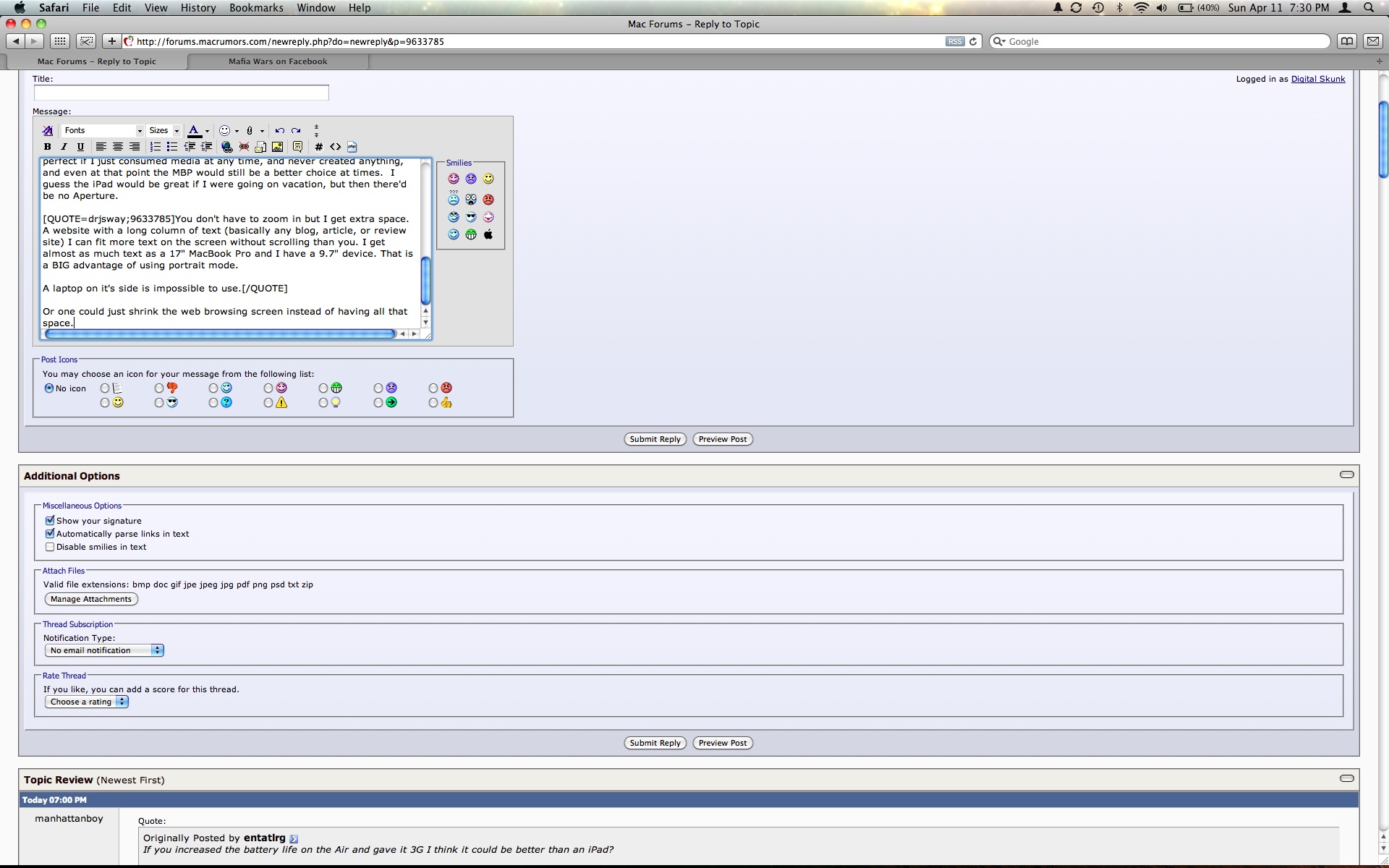Insert the red angry face smilie

pyautogui.click(x=488, y=200)
